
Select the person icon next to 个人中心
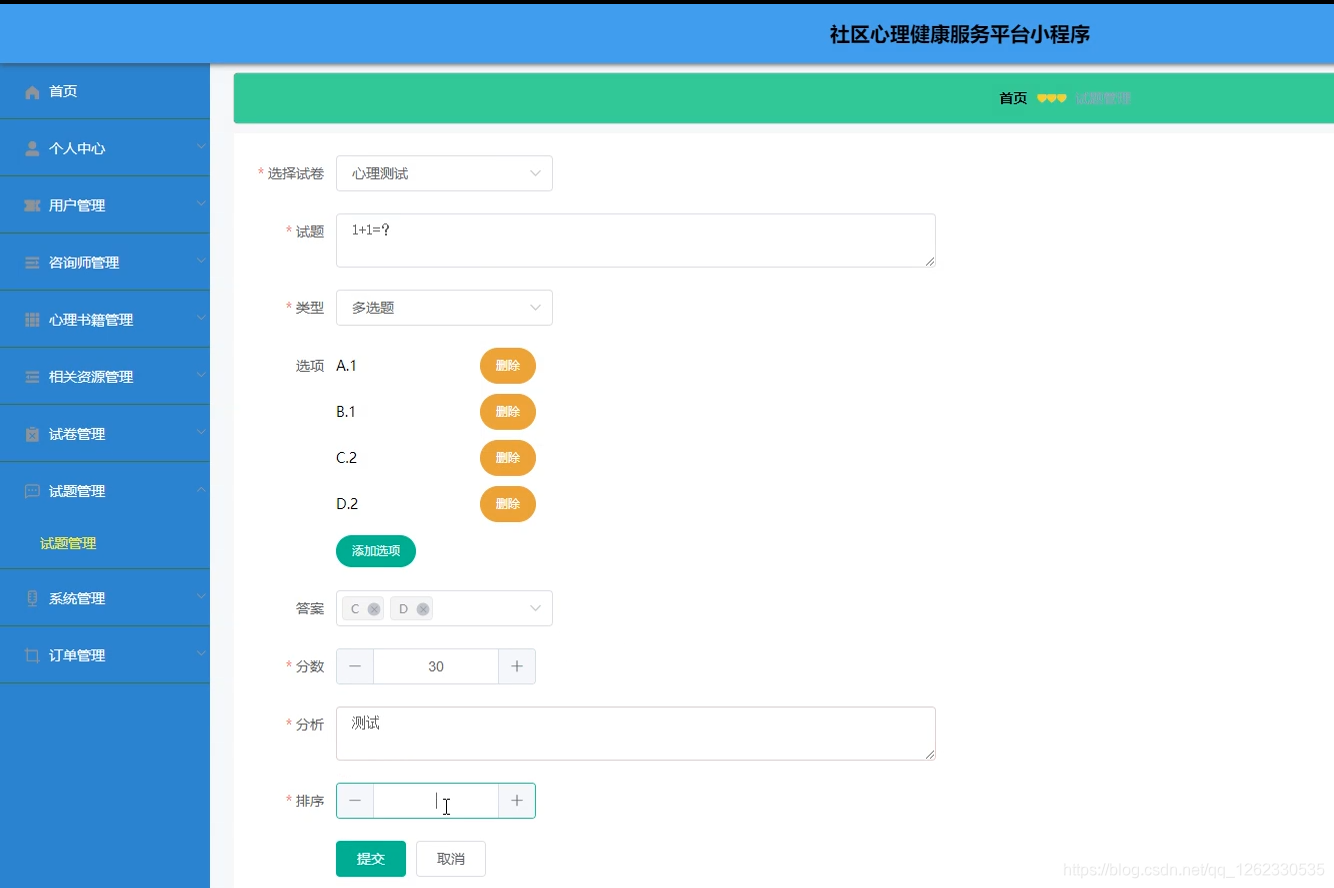(x=31, y=148)
